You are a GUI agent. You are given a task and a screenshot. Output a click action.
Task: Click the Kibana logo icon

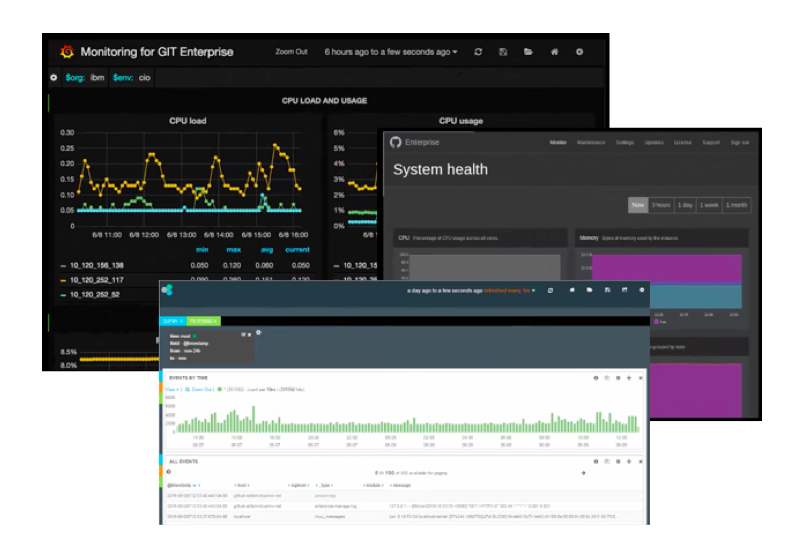pos(167,290)
